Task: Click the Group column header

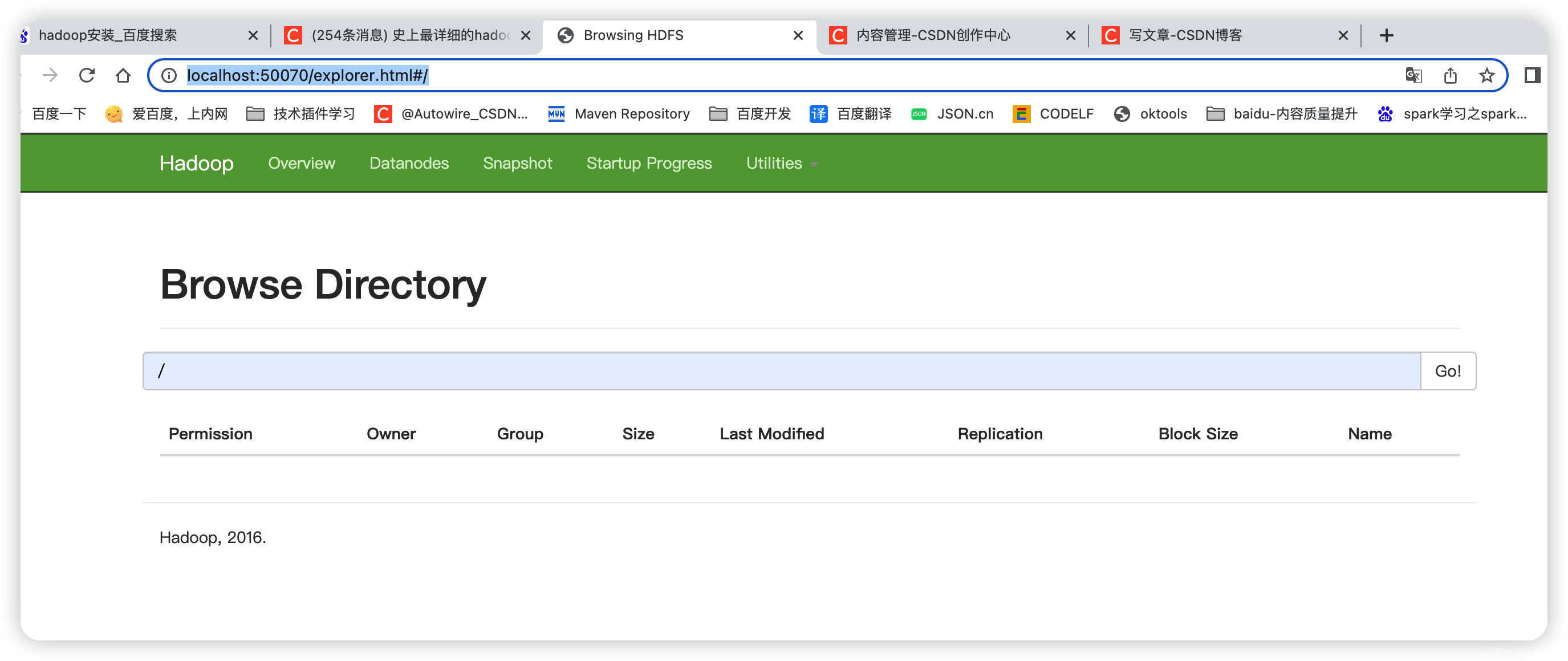Action: [x=520, y=434]
